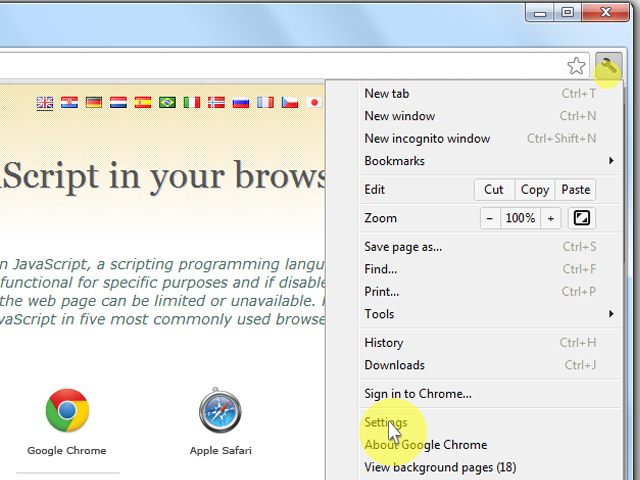Bookmark page with star icon

[576, 67]
